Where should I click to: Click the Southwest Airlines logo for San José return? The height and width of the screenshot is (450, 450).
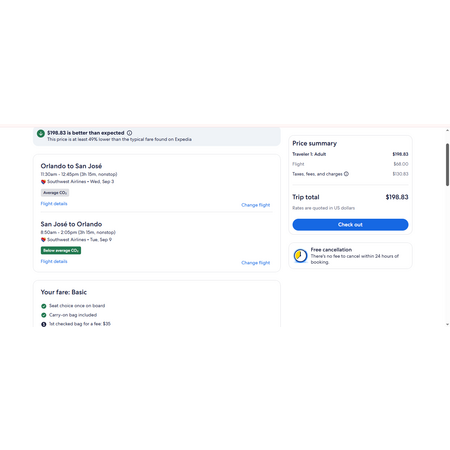pos(43,240)
